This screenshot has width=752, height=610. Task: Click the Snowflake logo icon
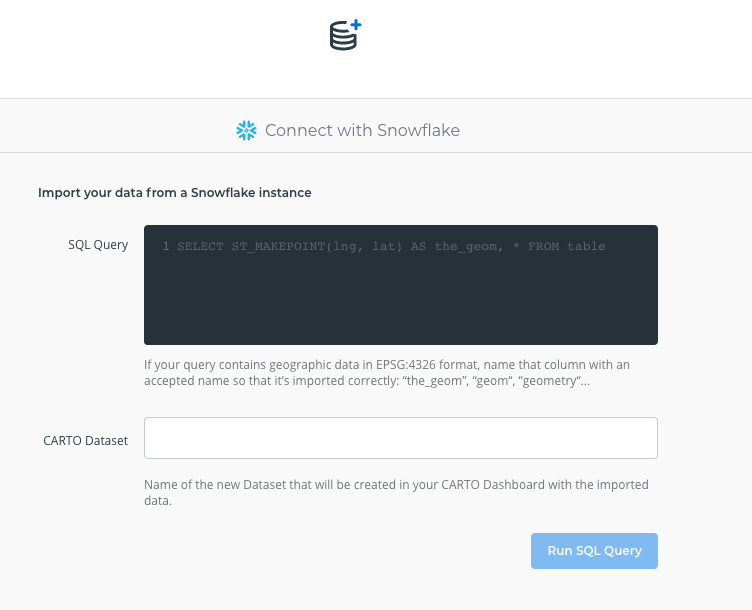(x=246, y=130)
